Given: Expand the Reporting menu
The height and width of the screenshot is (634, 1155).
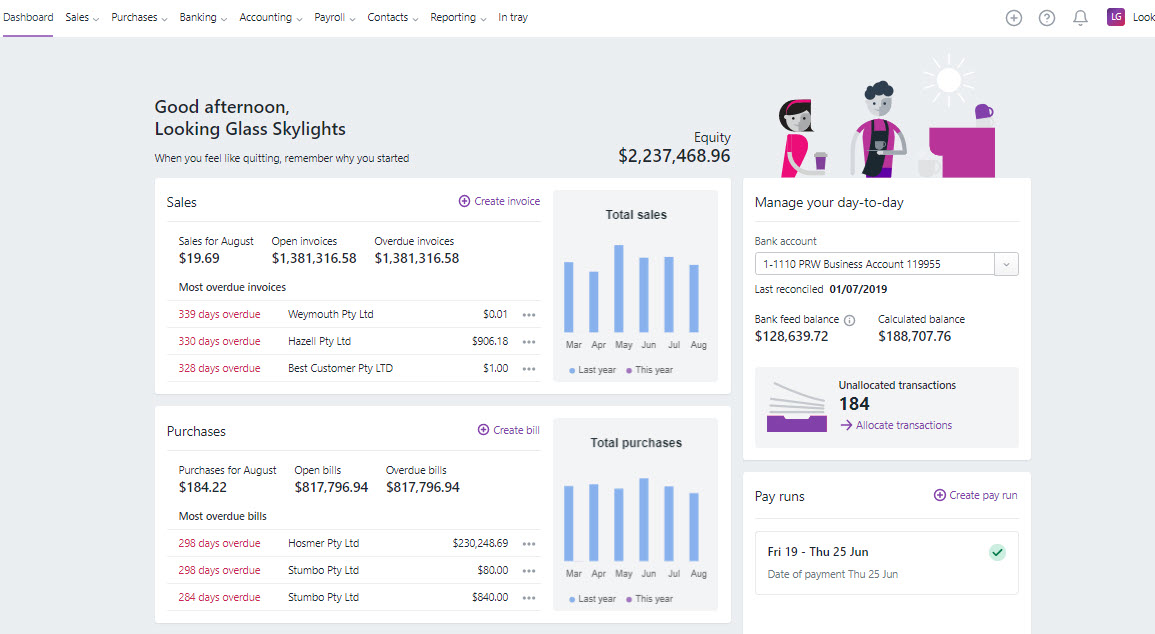Looking at the screenshot, I should click(458, 18).
